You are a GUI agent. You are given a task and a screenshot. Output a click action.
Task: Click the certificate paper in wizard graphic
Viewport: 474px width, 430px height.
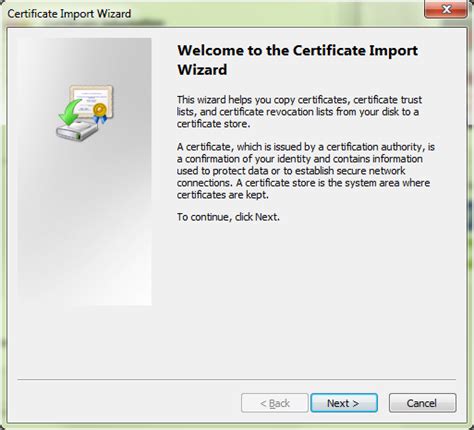(92, 100)
